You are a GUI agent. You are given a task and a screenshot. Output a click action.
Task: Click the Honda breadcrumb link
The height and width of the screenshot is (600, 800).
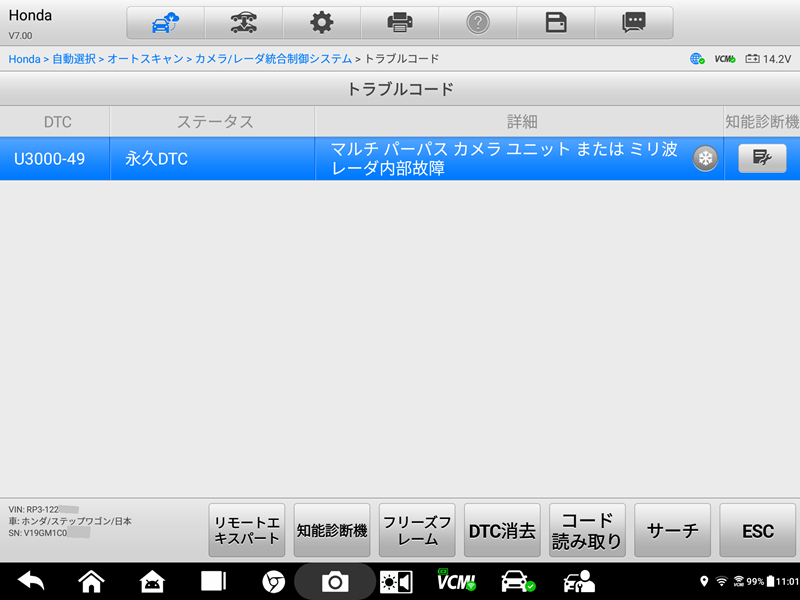(x=24, y=59)
